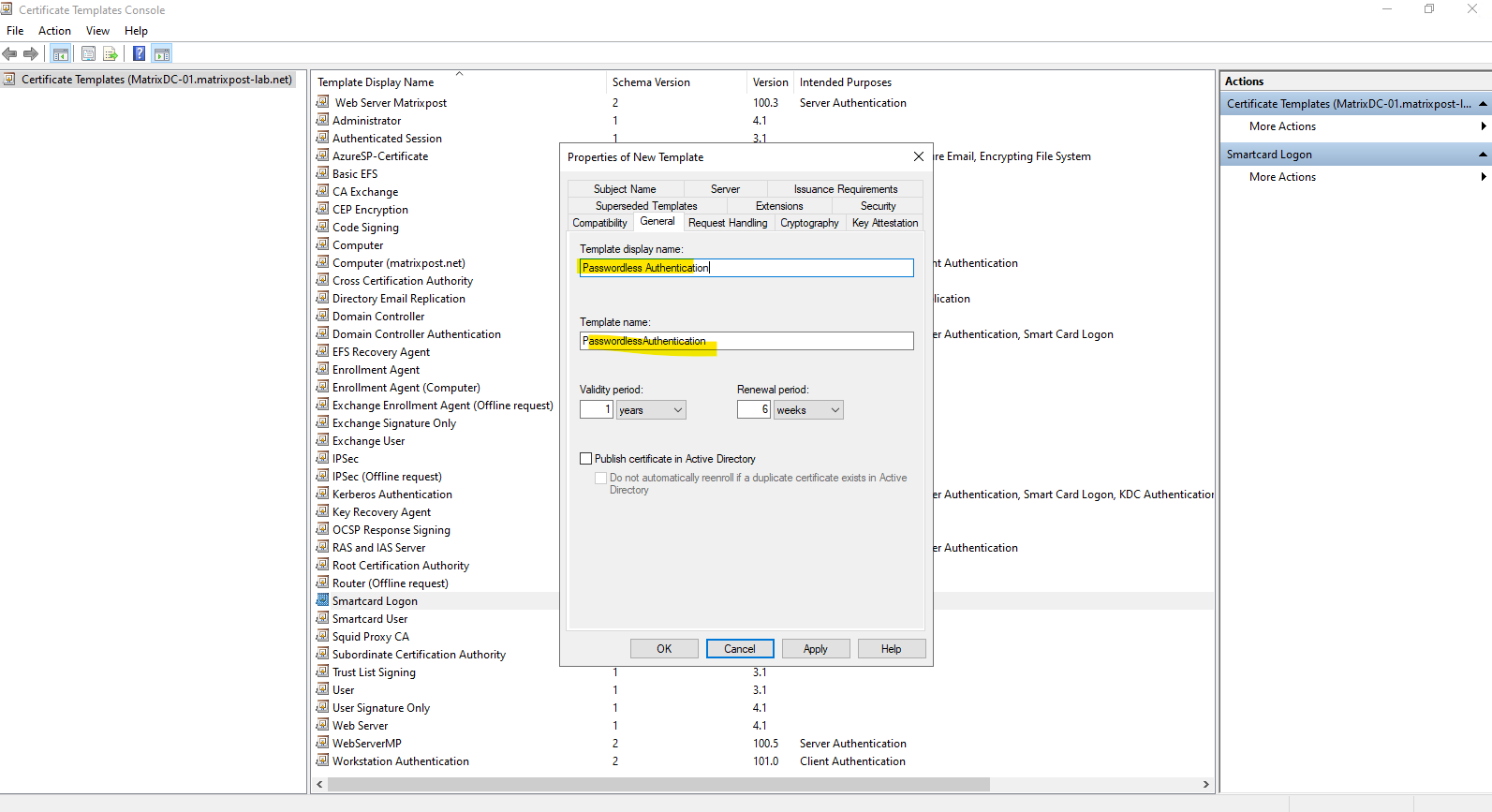Collapse the Certificate Templates actions section
The height and width of the screenshot is (812, 1492).
1483,104
